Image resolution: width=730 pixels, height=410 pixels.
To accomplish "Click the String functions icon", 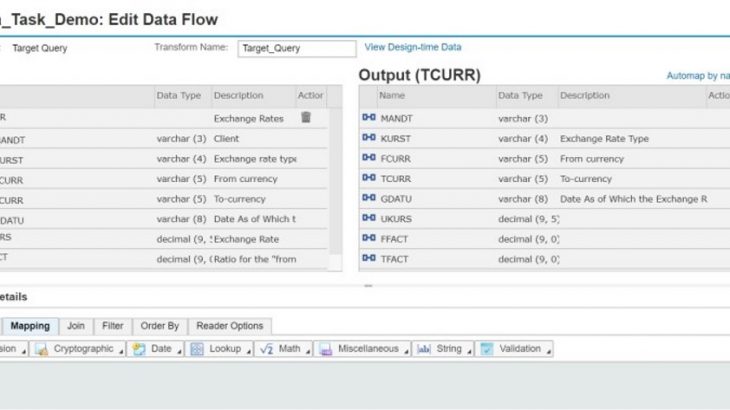I will (x=424, y=349).
